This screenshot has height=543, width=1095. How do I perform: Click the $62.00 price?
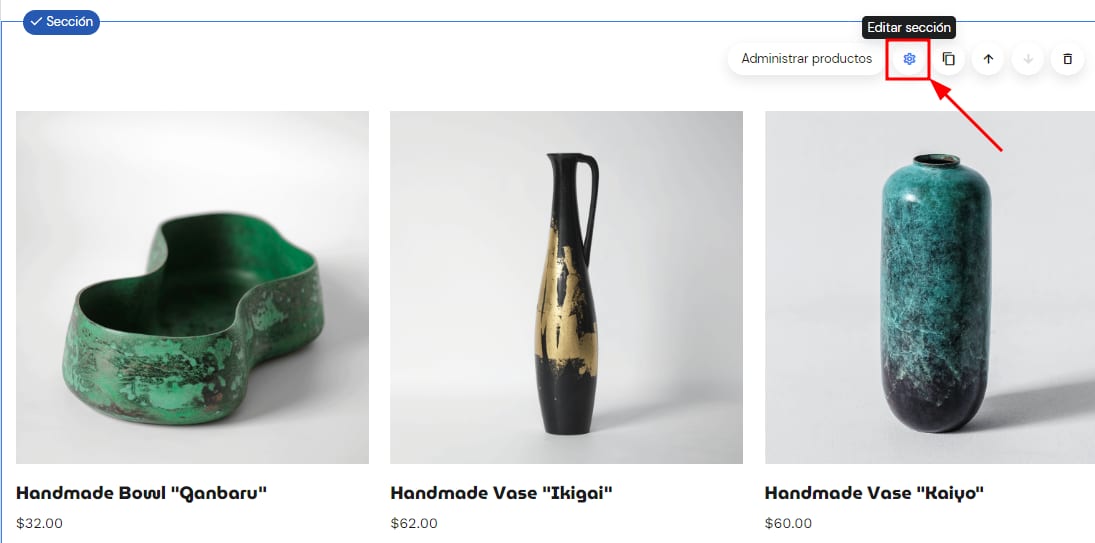(414, 523)
